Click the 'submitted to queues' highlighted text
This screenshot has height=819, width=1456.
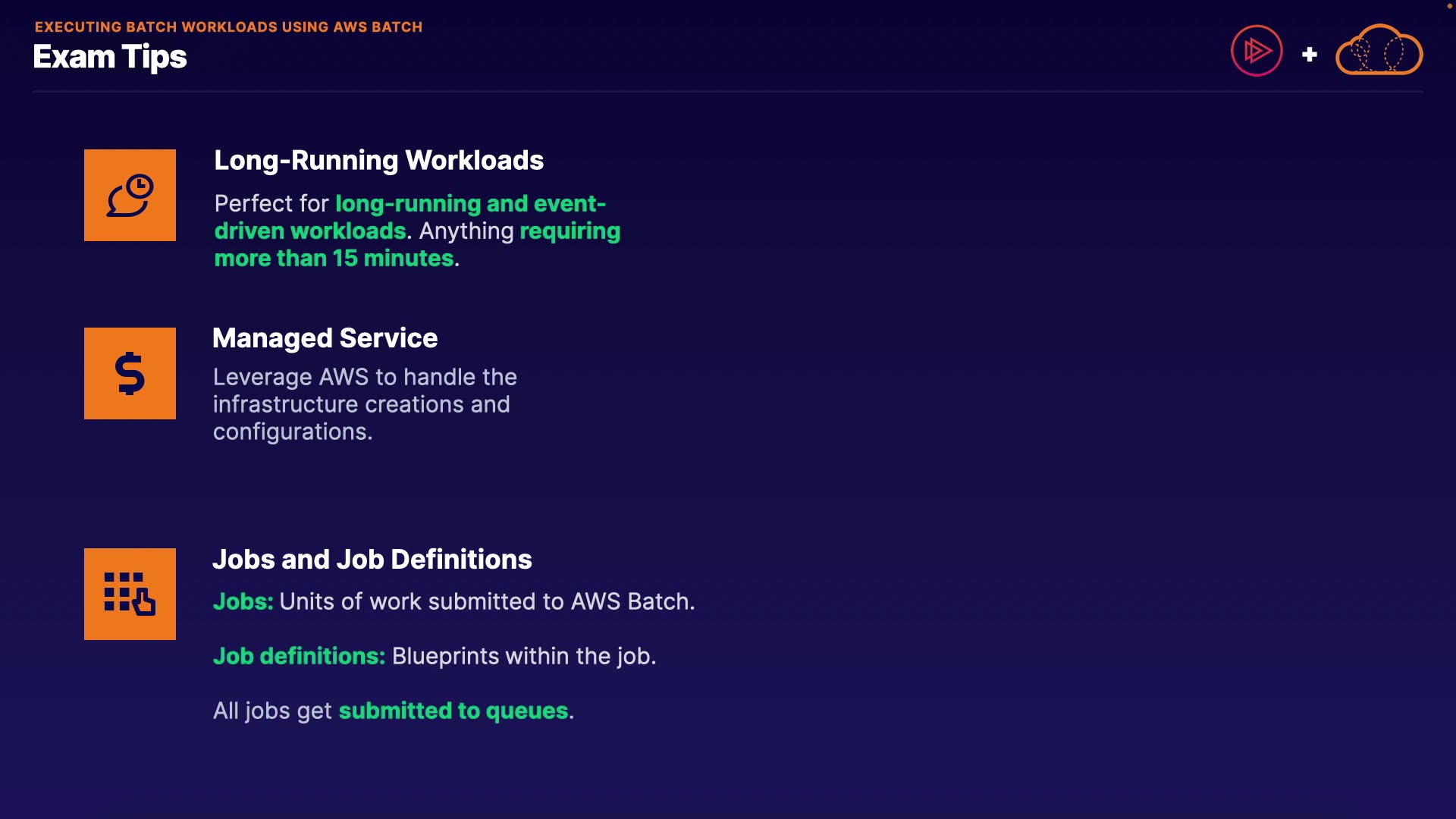coord(453,711)
